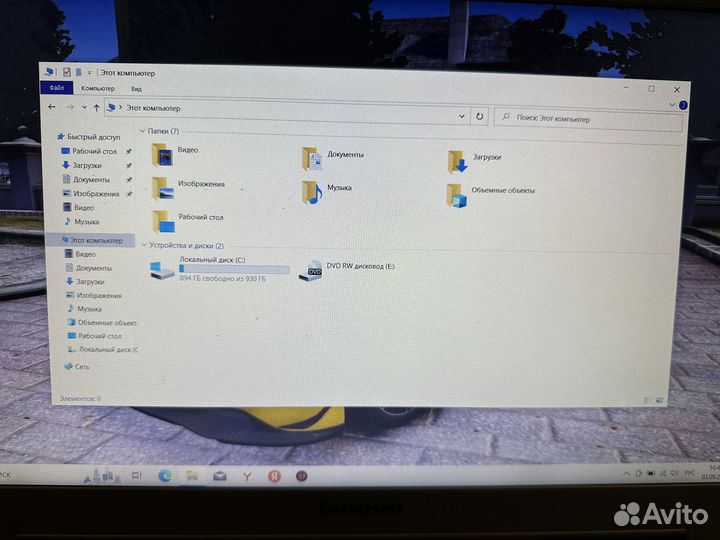Click the chevron after the address bar PC icon
The width and height of the screenshot is (720, 540).
121,107
